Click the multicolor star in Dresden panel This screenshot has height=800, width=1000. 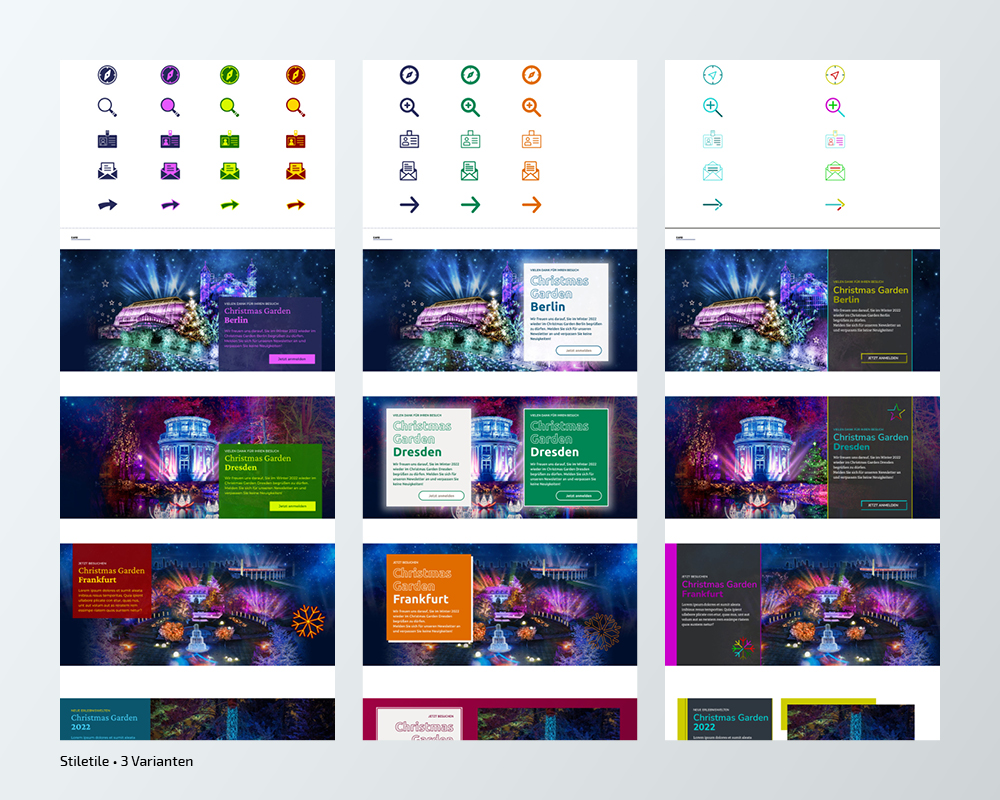point(896,413)
